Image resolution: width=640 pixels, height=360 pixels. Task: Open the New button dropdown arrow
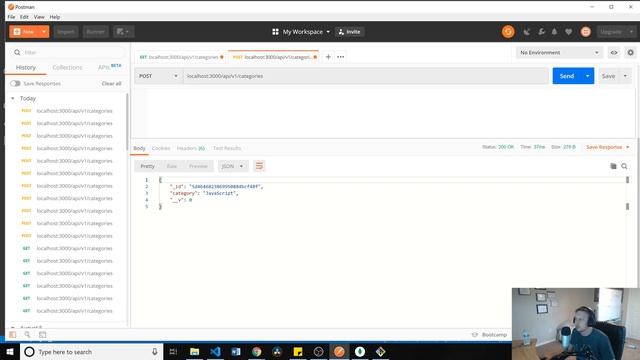[44, 32]
